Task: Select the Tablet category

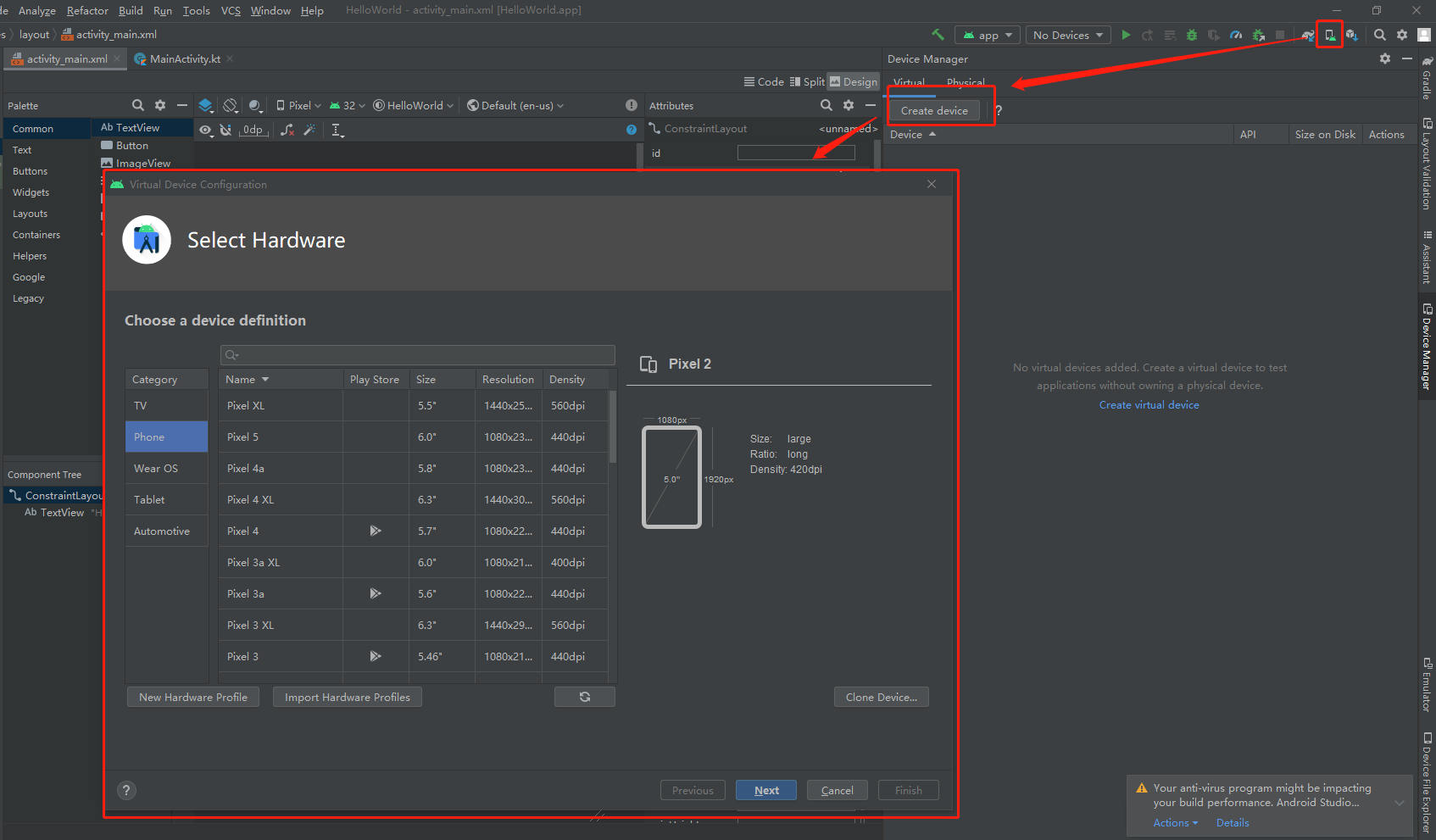Action: pos(167,499)
